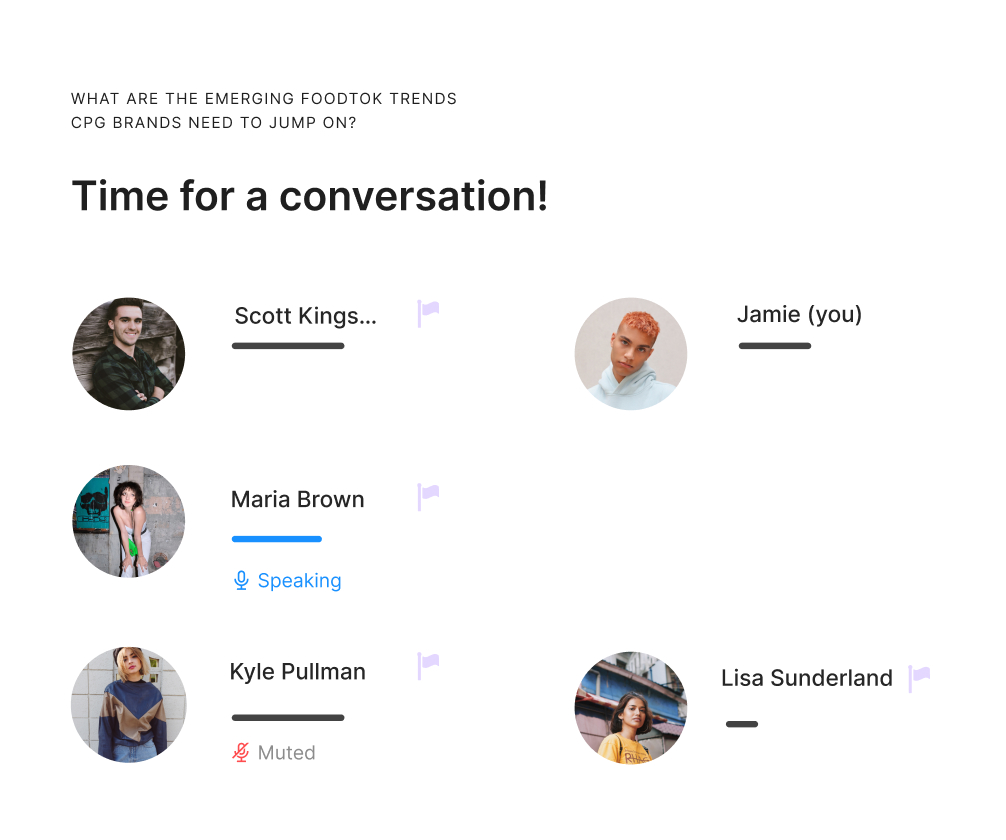Screen dimensions: 1006x840
Task: Select the Lisa Sunderland name label
Action: click(807, 678)
